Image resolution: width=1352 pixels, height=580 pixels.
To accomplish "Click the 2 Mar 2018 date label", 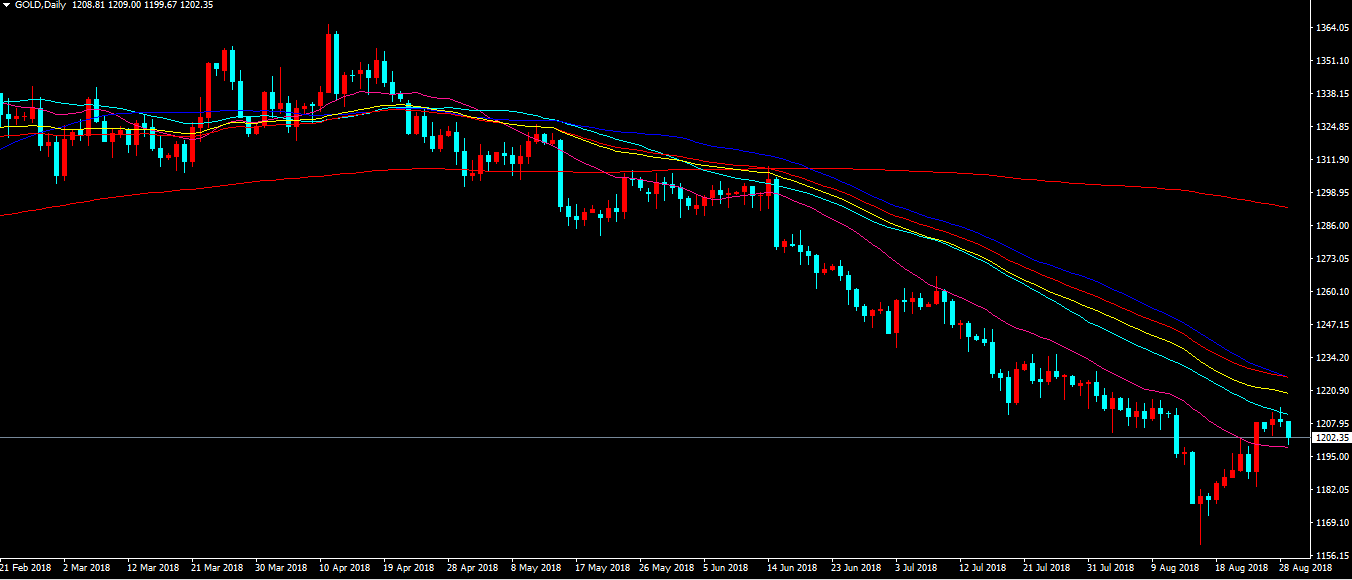I will click(87, 568).
